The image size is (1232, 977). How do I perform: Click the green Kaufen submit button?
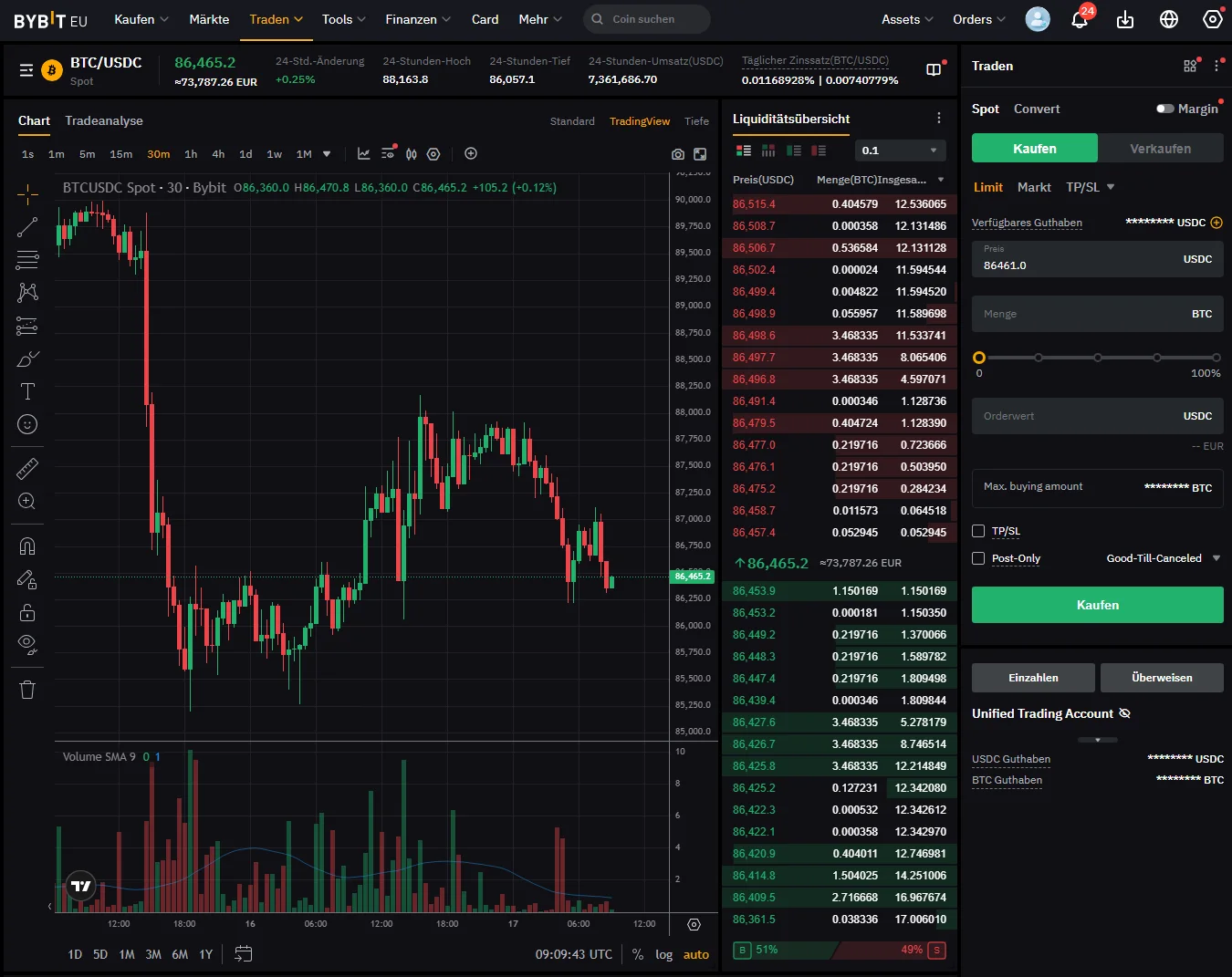pyautogui.click(x=1098, y=605)
